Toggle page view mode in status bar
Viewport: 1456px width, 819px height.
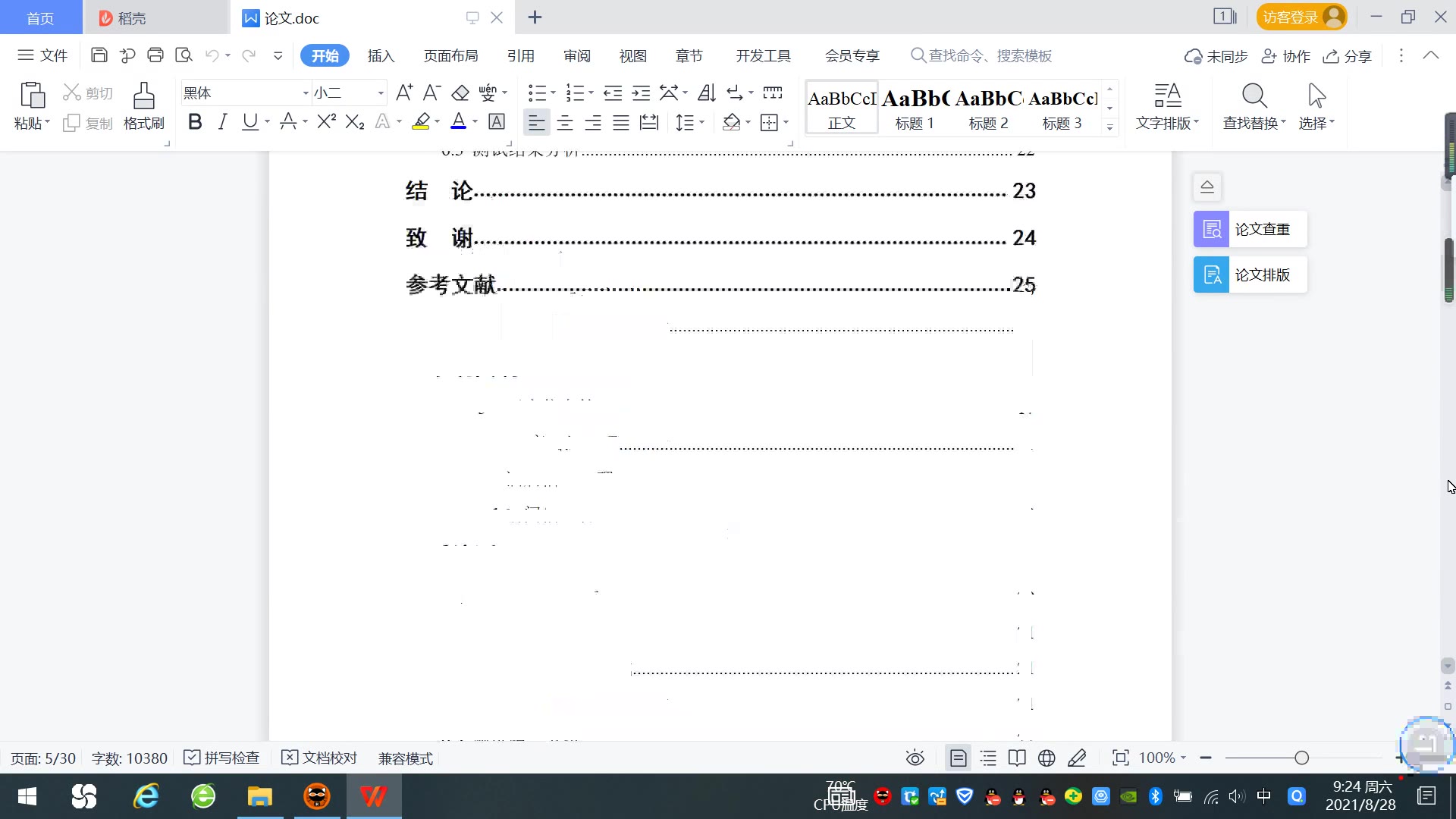coord(959,758)
